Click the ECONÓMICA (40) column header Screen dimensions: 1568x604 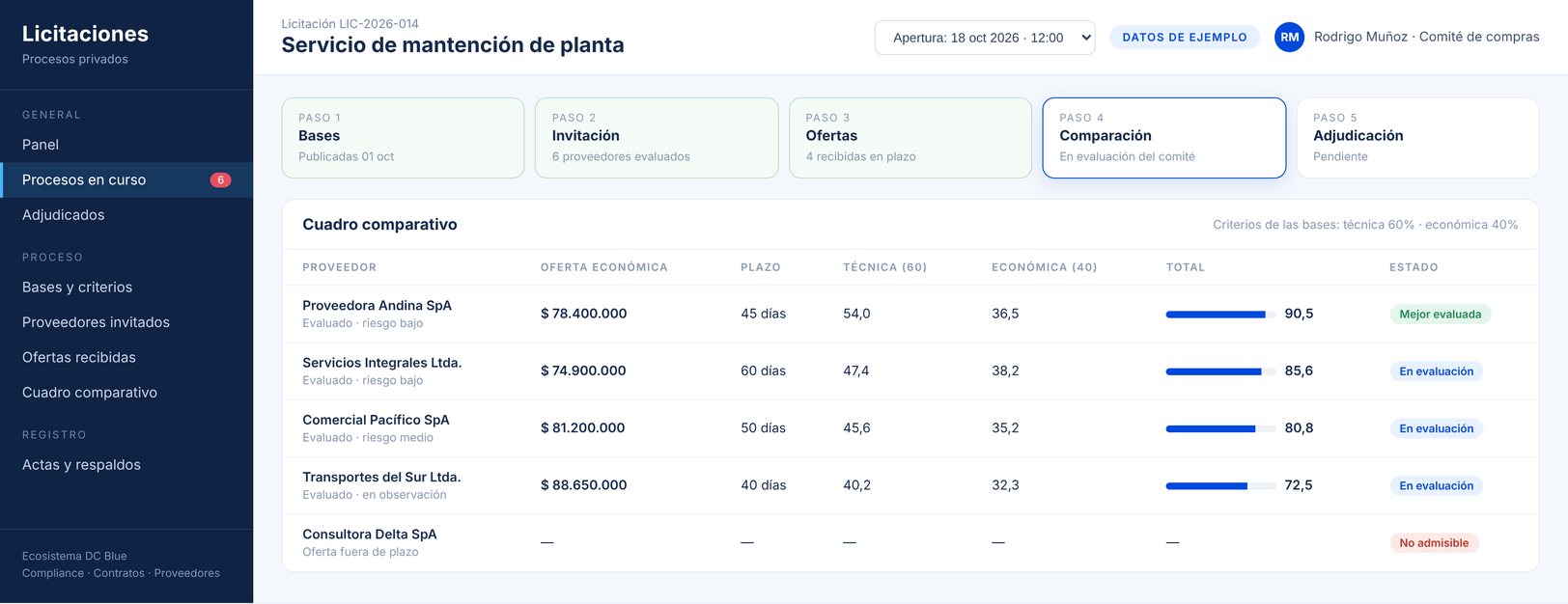pyautogui.click(x=1044, y=267)
